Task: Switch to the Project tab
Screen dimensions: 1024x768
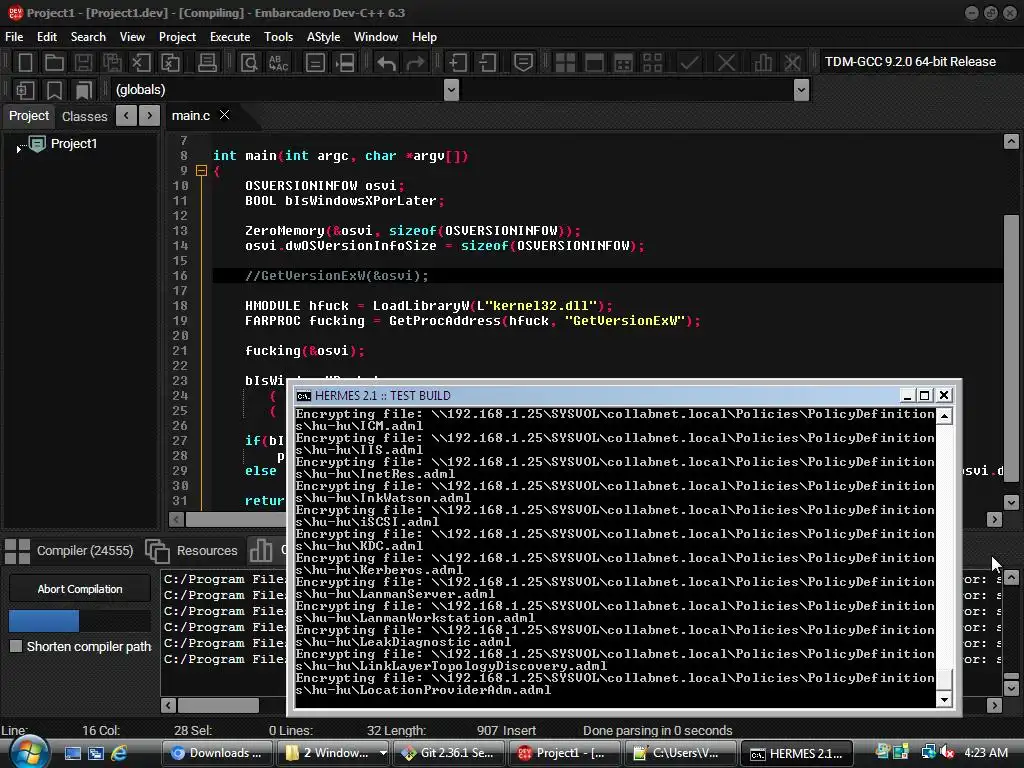Action: 29,116
